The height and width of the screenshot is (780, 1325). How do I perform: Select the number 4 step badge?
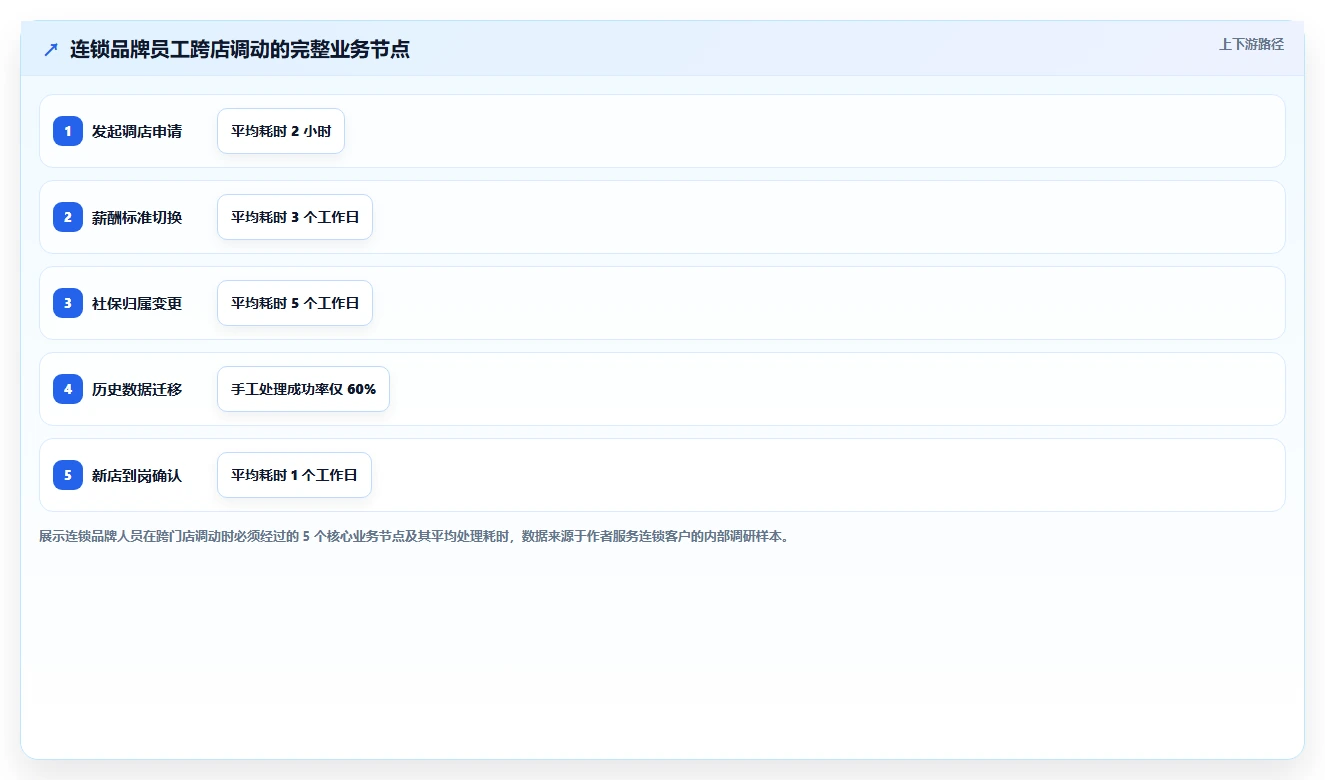pyautogui.click(x=68, y=389)
